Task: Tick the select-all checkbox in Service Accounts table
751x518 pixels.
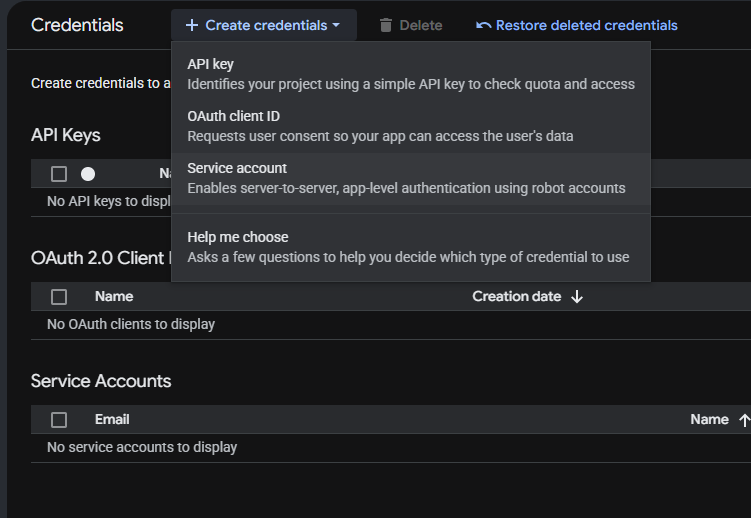Action: [x=59, y=420]
